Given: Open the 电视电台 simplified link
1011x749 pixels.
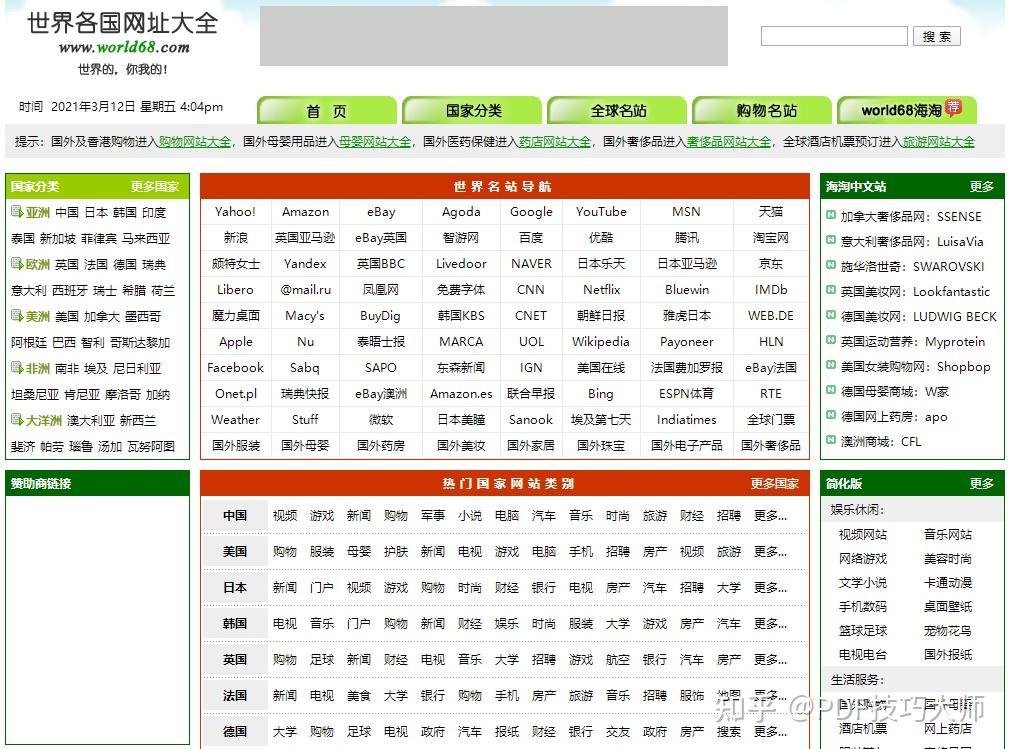Looking at the screenshot, I should coord(863,655).
